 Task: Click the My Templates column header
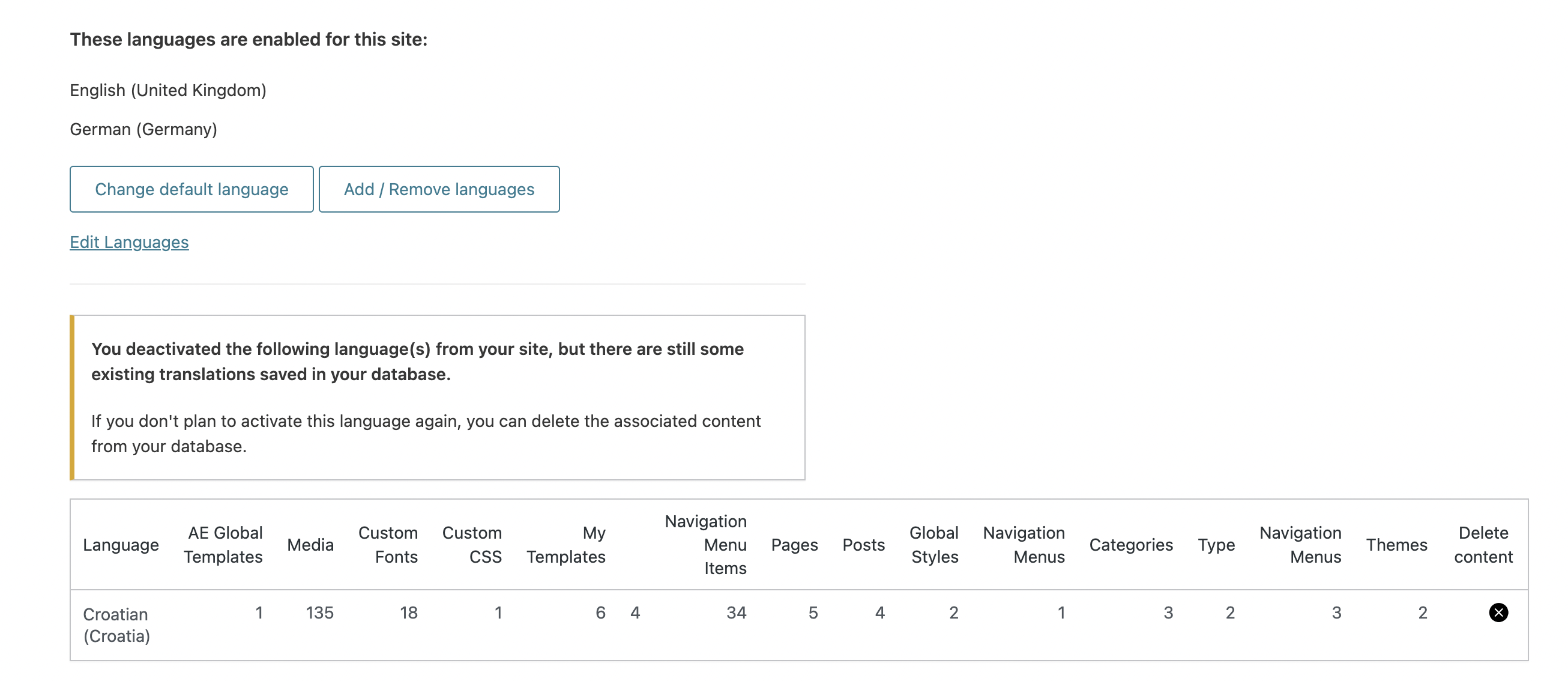click(566, 545)
